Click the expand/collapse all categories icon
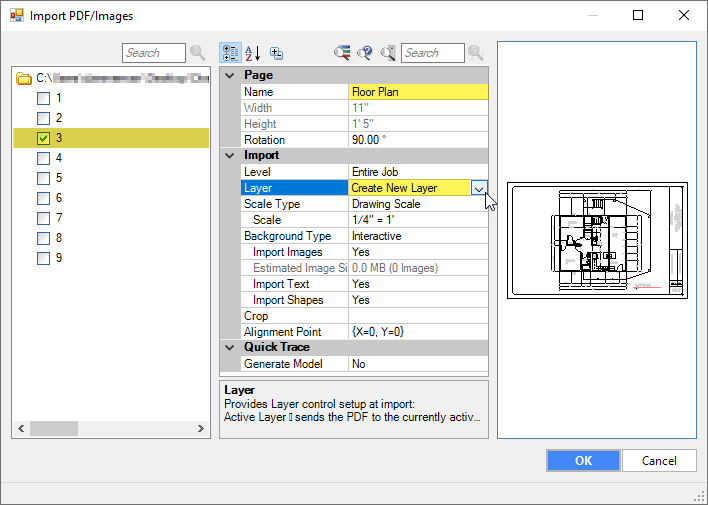This screenshot has width=708, height=505. coord(276,53)
